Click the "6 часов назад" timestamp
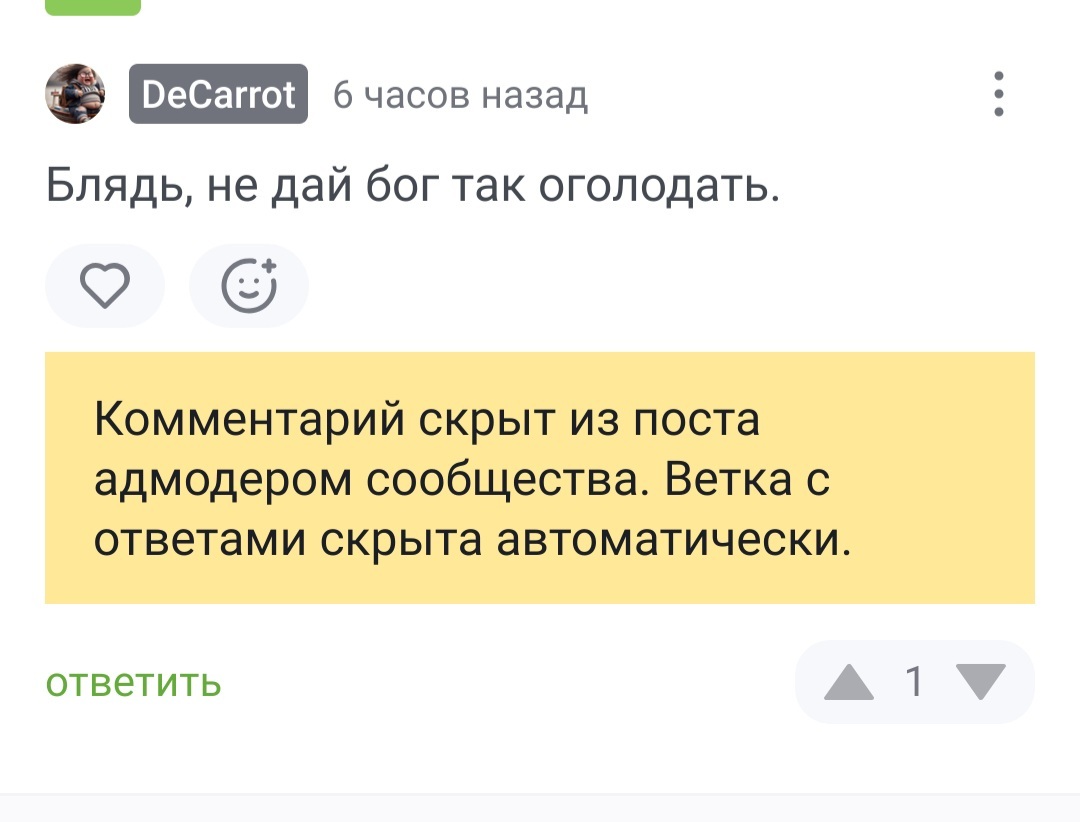The image size is (1080, 822). pos(460,96)
